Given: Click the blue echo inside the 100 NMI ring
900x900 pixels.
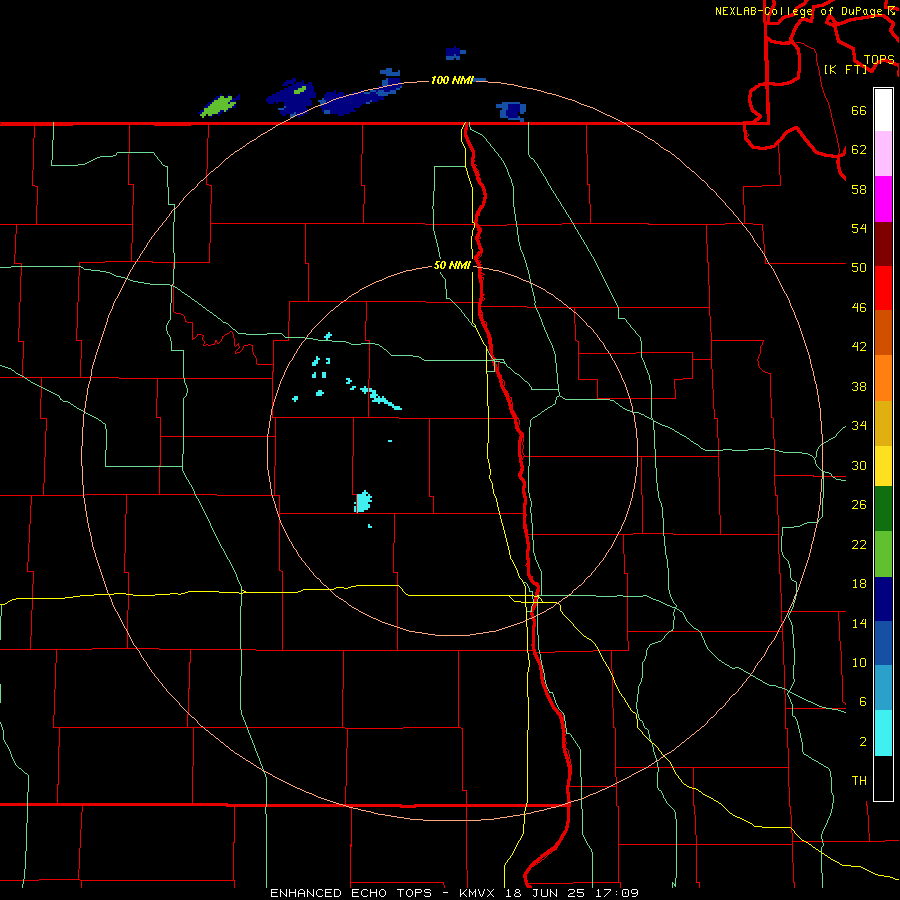Looking at the screenshot, I should pos(511,111).
